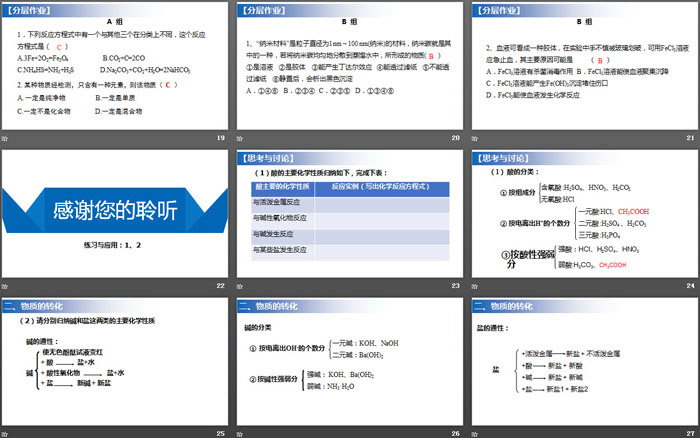The height and width of the screenshot is (438, 700).
Task: Click the animation star icon under slide 21
Action: [475, 137]
